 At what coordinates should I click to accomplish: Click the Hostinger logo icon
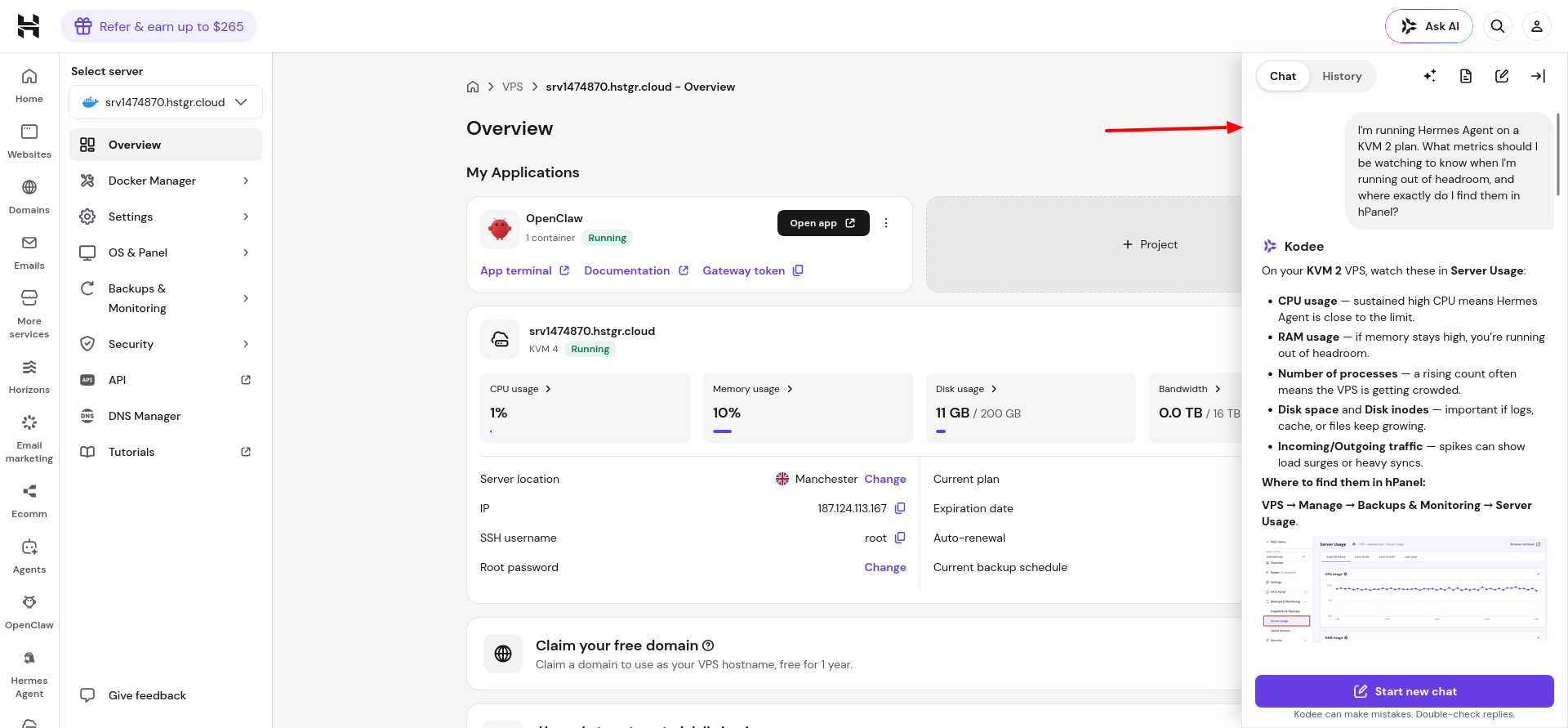click(x=29, y=26)
